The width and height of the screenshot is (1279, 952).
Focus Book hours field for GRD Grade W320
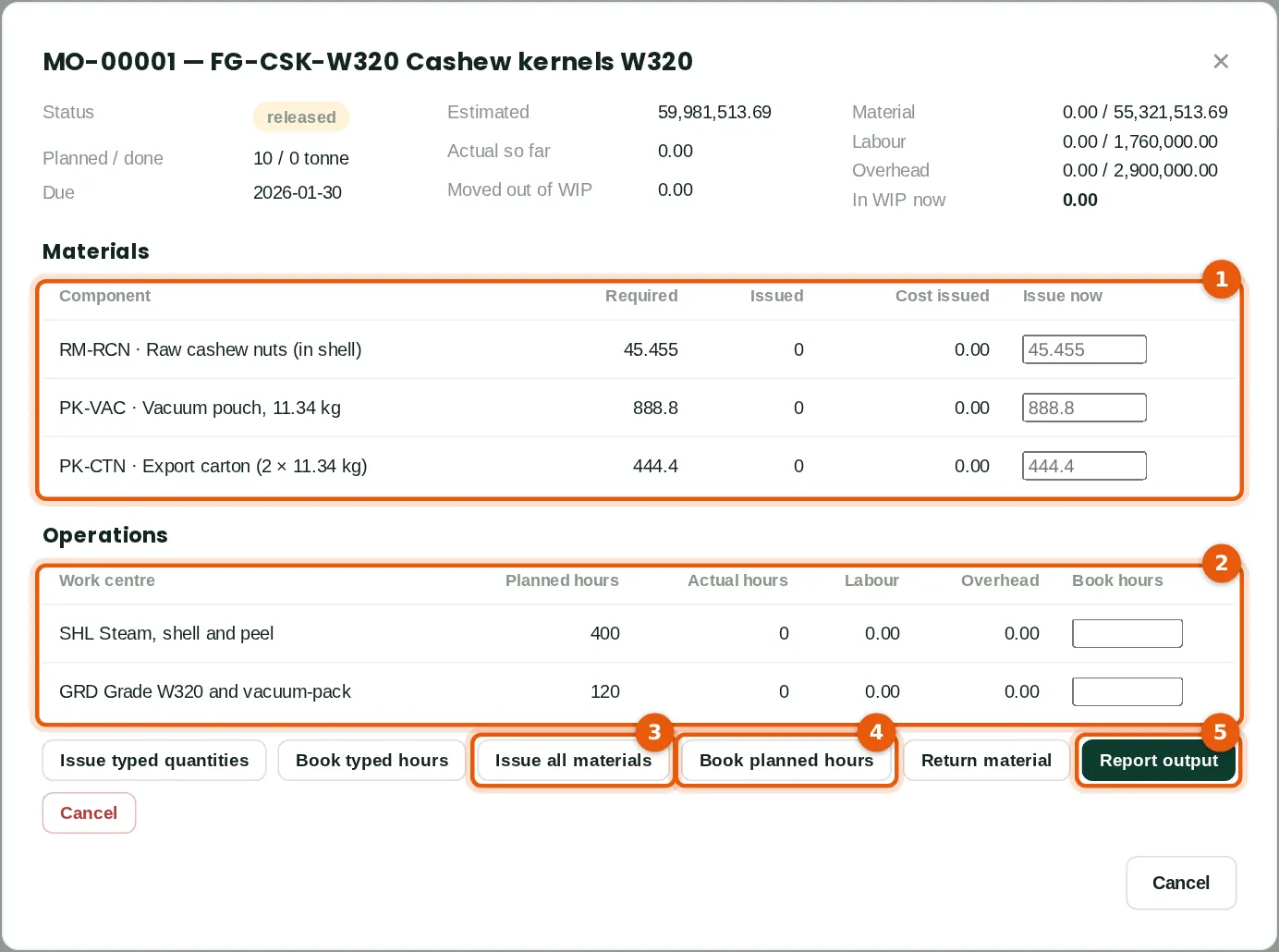pyautogui.click(x=1127, y=691)
